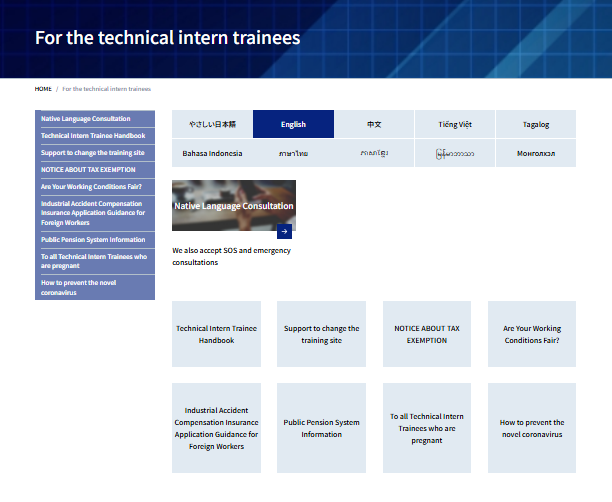Click How to prevent novel coronavirus tile
This screenshot has width=612, height=502.
[x=531, y=428]
